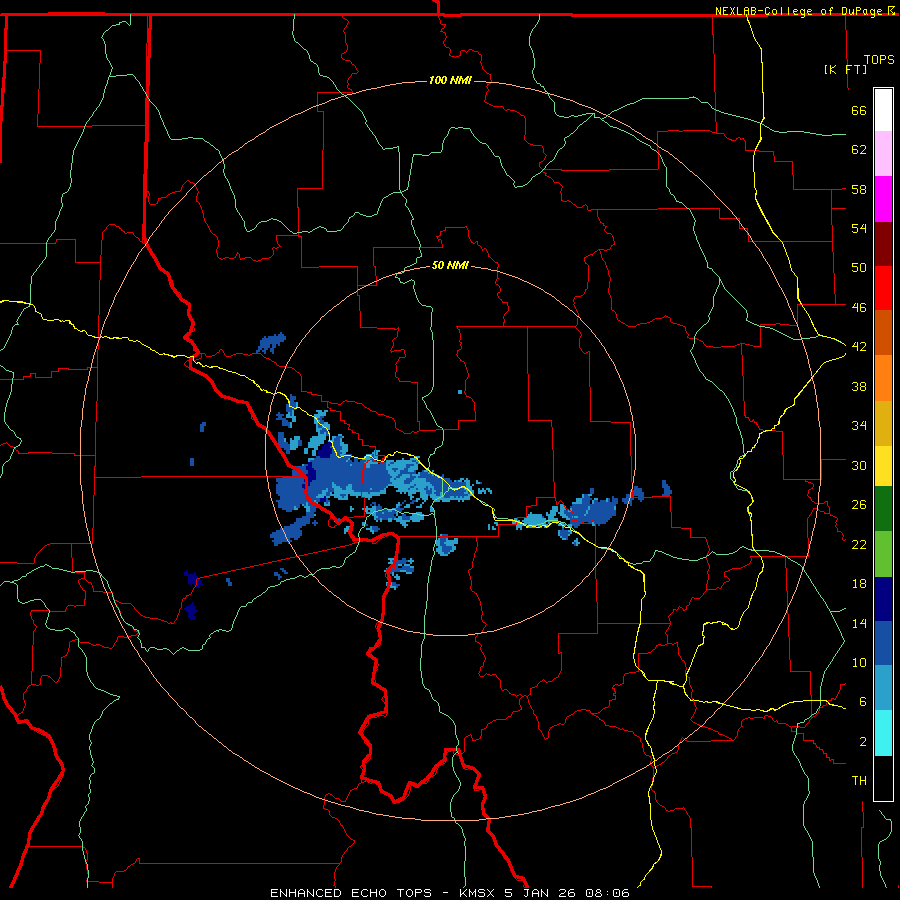The height and width of the screenshot is (900, 900).
Task: Select the dark red legend swatch
Action: click(x=883, y=243)
